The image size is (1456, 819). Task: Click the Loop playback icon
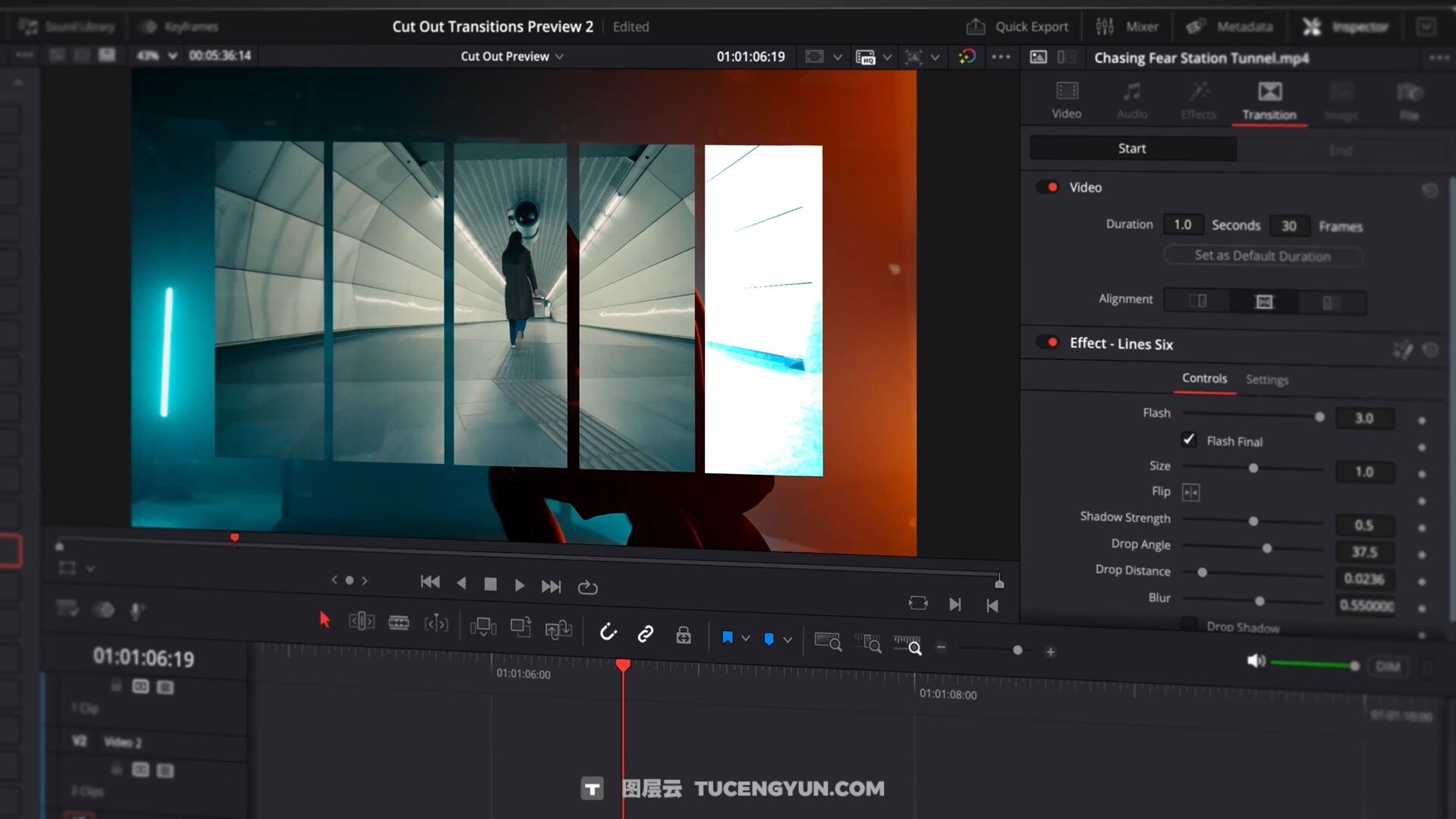point(587,588)
